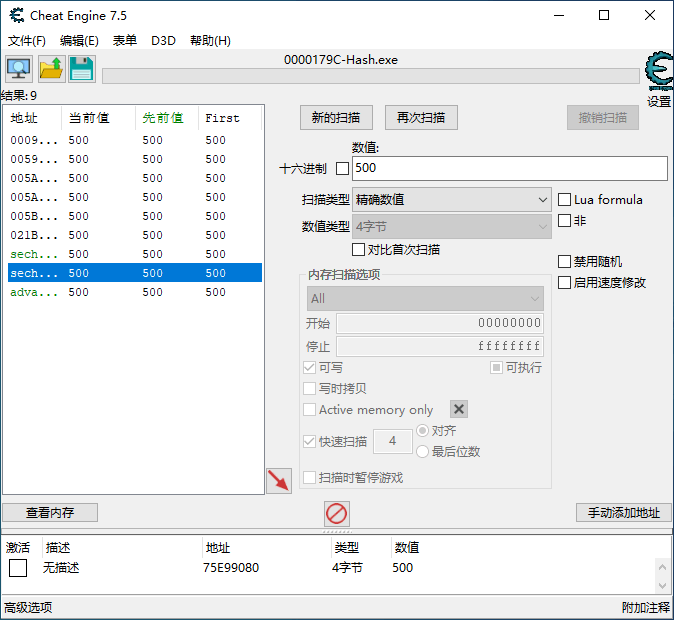Click the 4字节 type cell in address list
Screen dimensions: 674x620
347,568
